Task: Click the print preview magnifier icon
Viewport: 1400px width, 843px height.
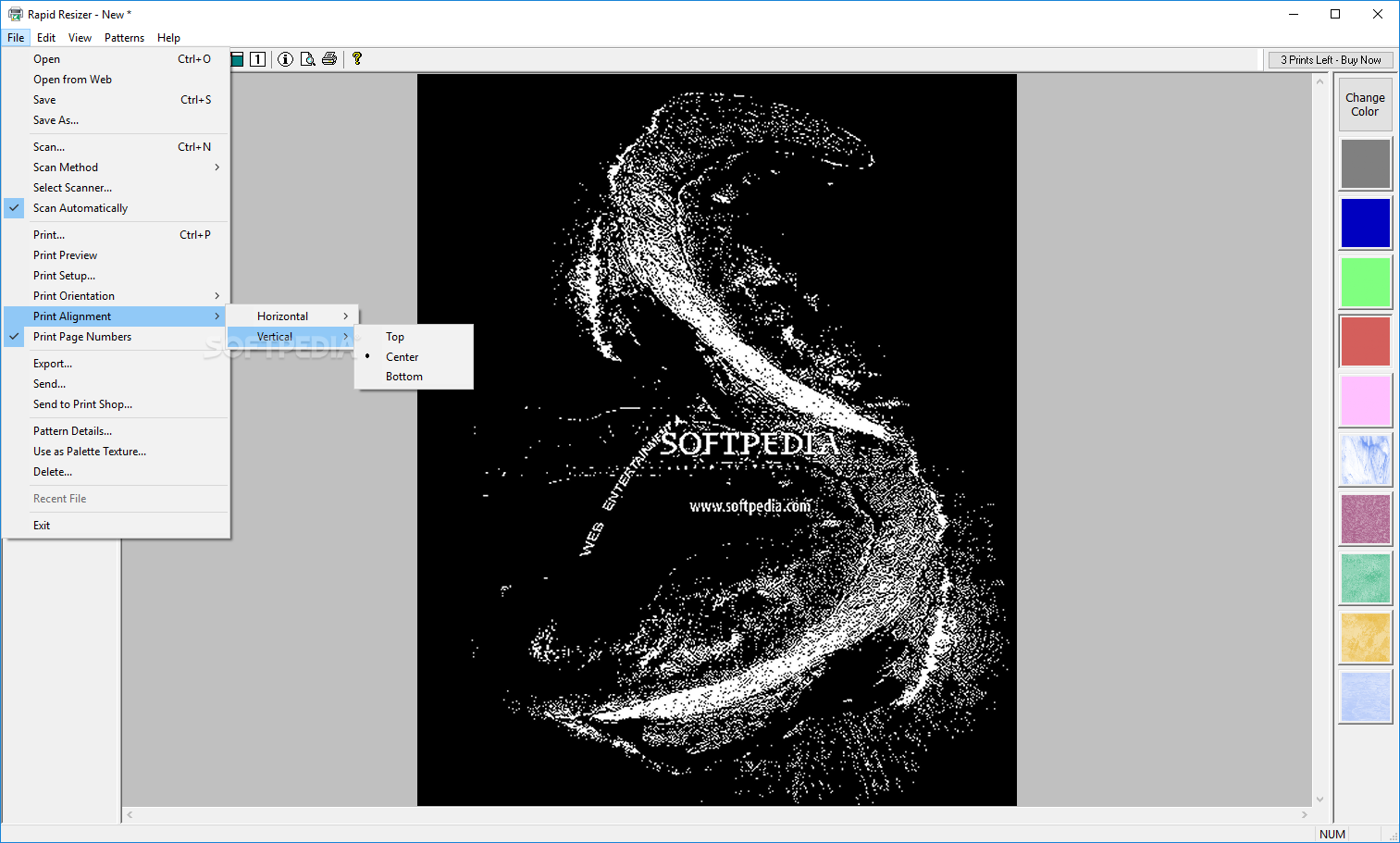Action: point(307,59)
